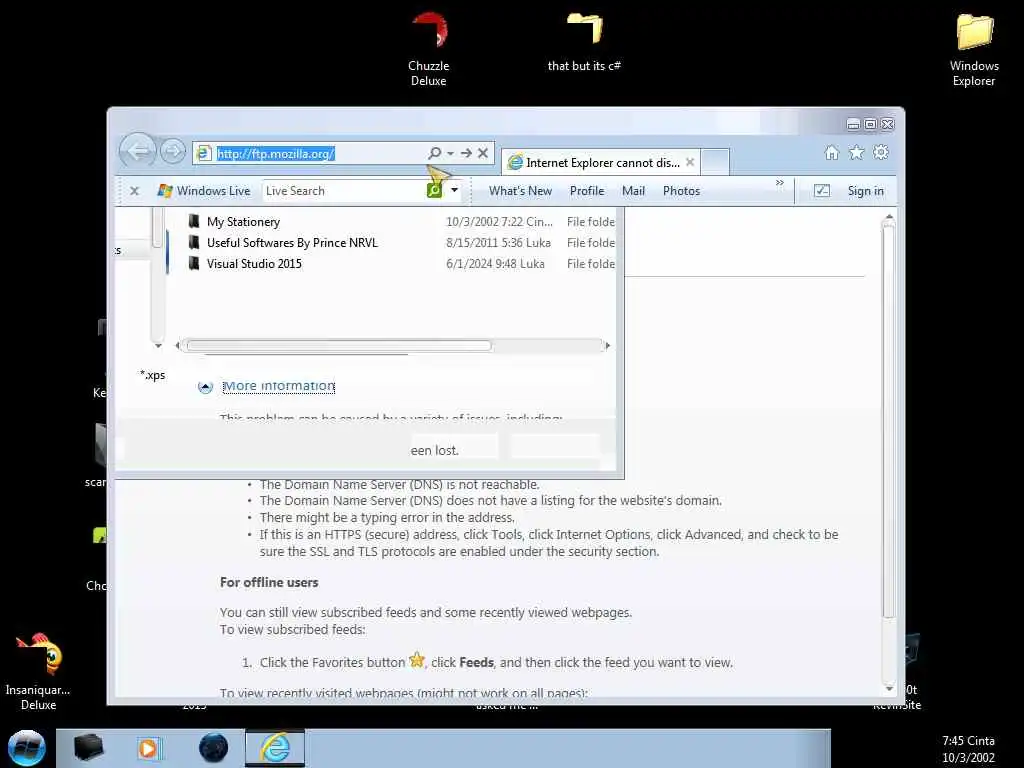Expand the Live Search options dropdown

point(455,191)
